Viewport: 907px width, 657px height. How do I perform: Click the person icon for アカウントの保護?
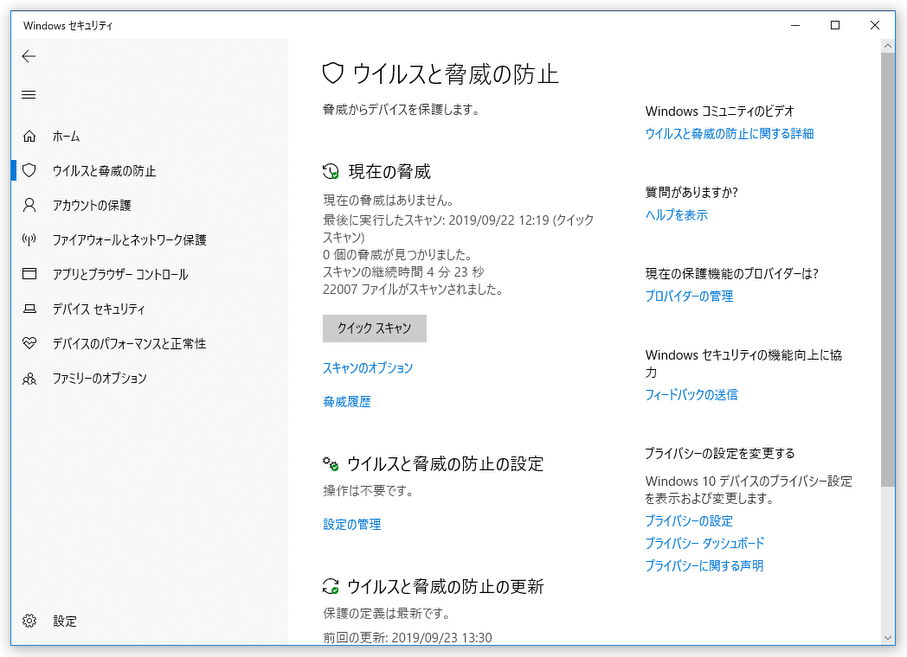point(29,205)
